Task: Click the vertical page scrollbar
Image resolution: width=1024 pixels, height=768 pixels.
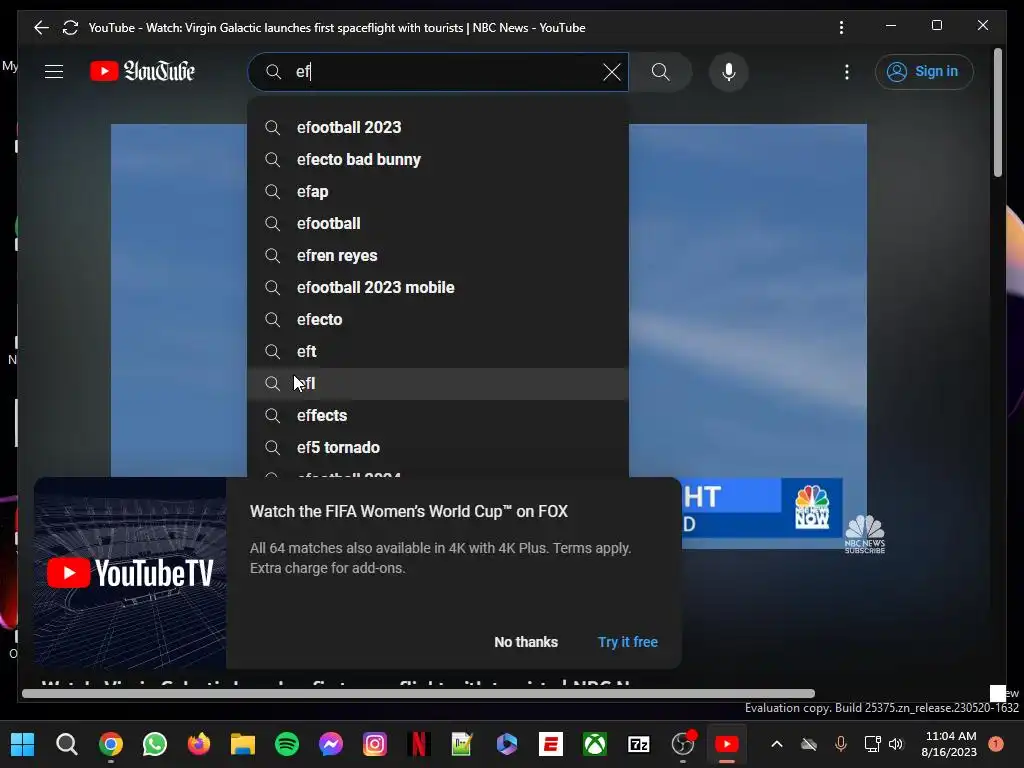Action: coord(997,112)
